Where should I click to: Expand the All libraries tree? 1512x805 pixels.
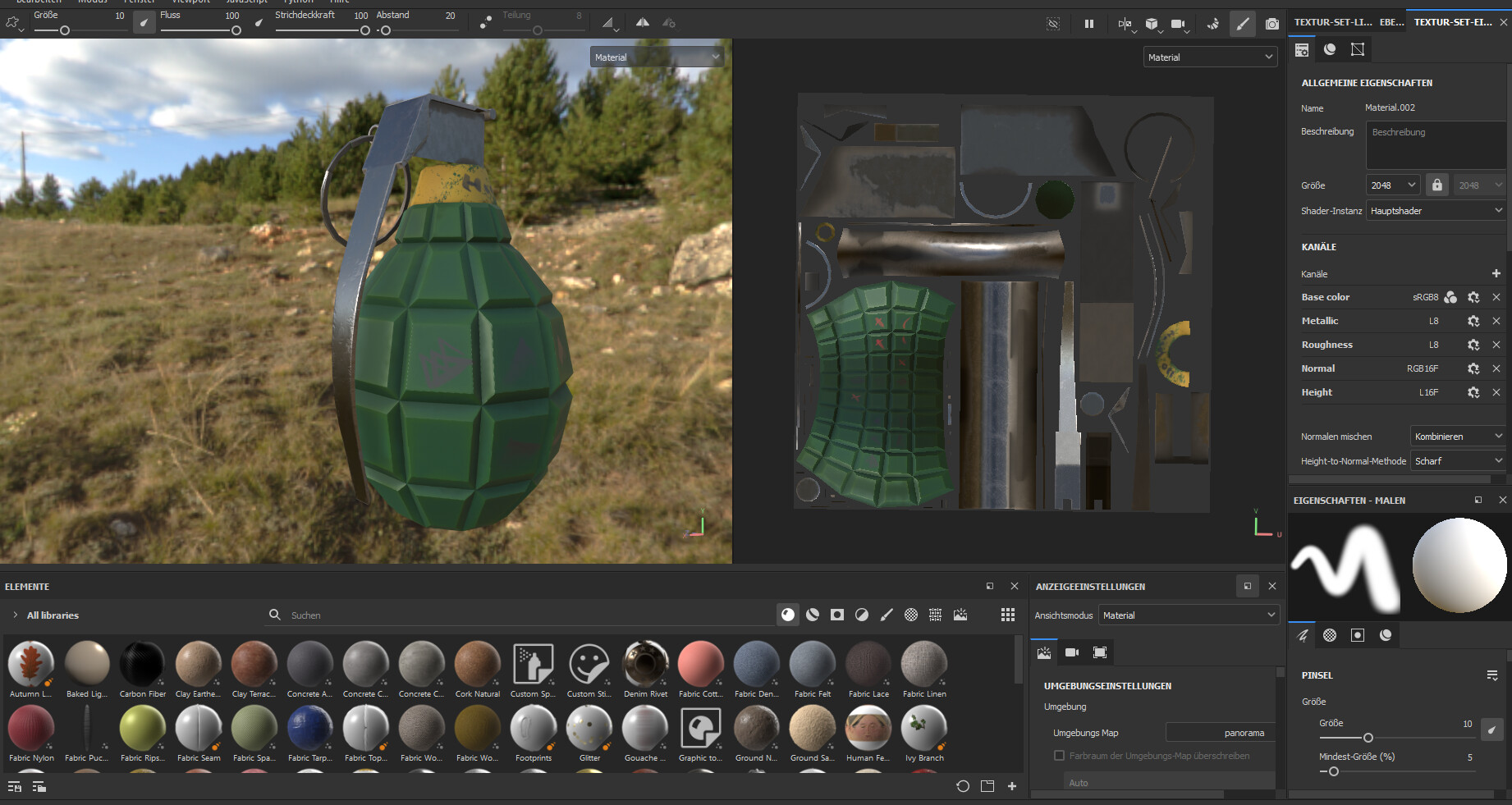coord(15,615)
